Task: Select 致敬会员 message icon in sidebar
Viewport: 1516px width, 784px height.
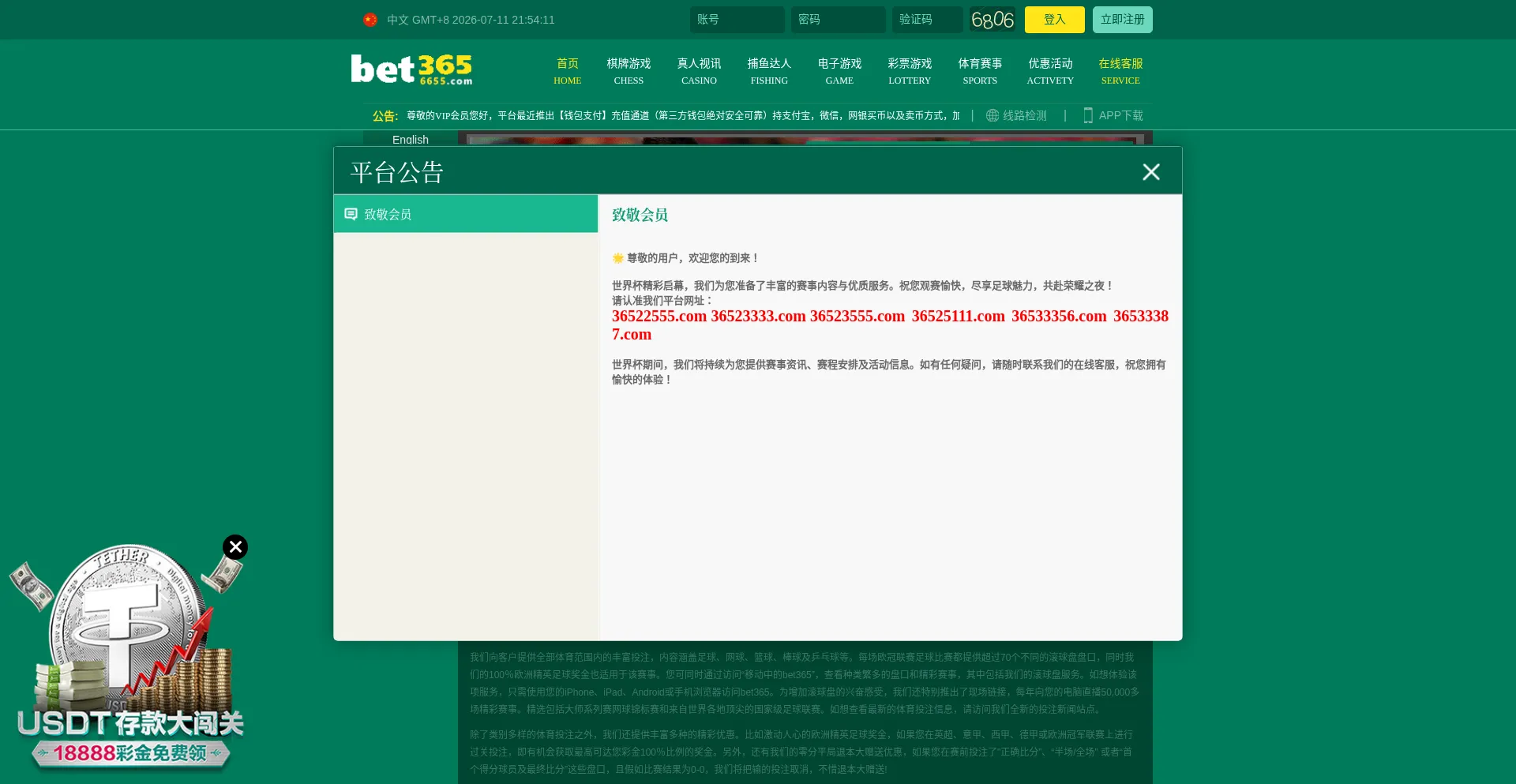Action: (x=351, y=214)
